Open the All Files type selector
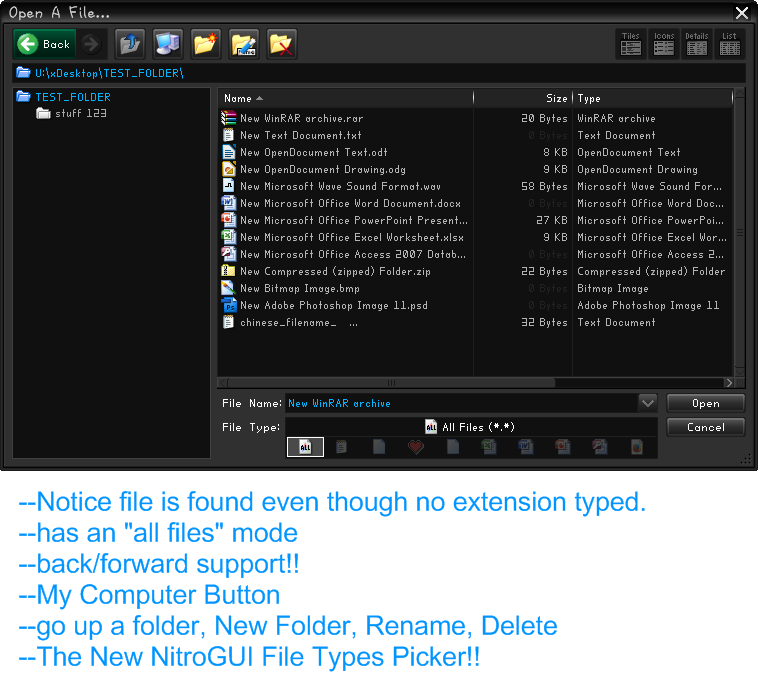 point(471,427)
